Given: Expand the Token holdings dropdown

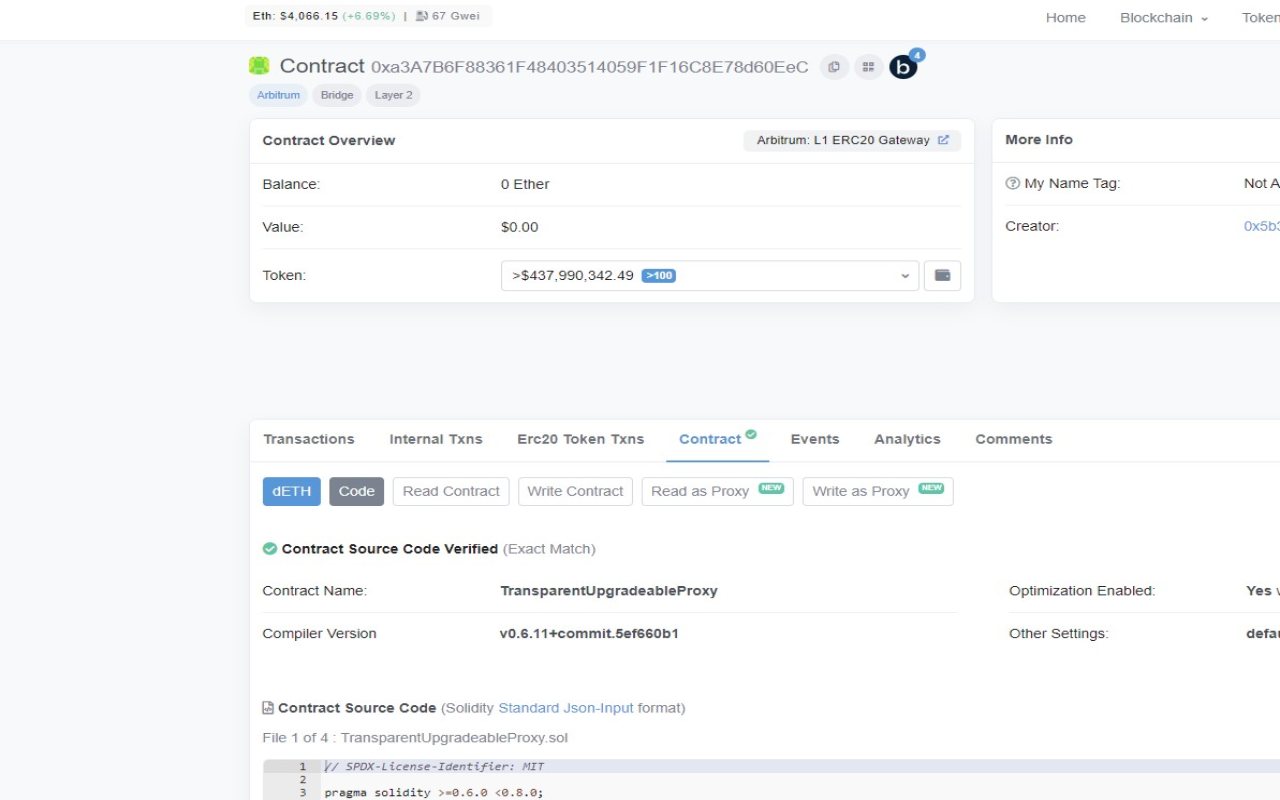Looking at the screenshot, I should (710, 276).
